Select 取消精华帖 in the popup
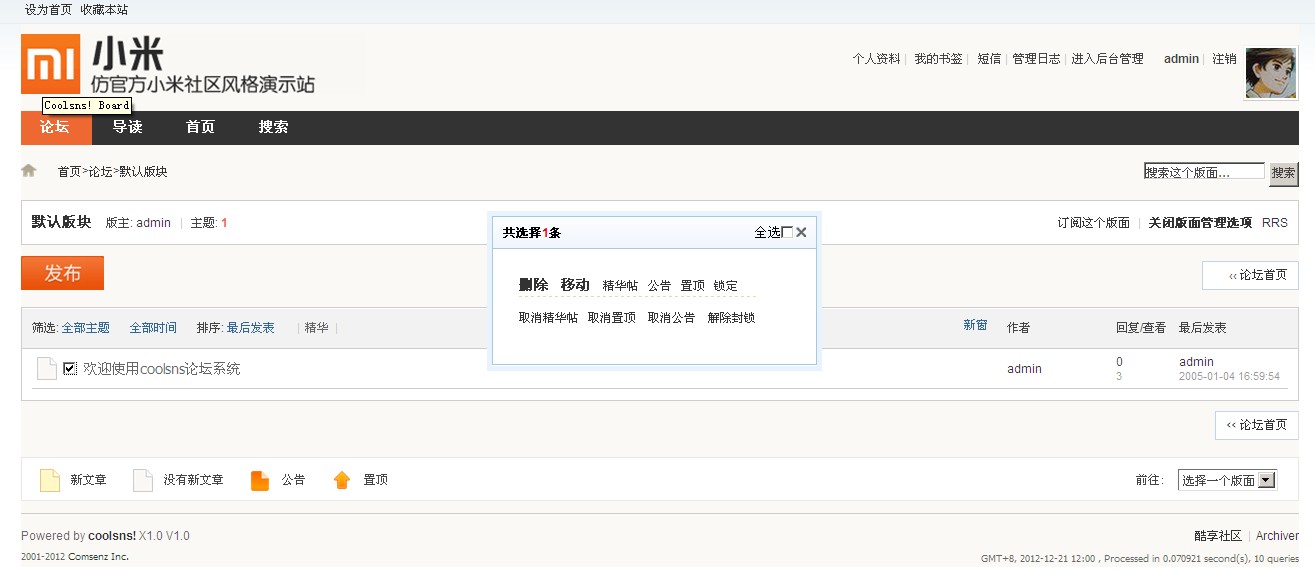Viewport: 1315px width, 574px height. tap(548, 318)
